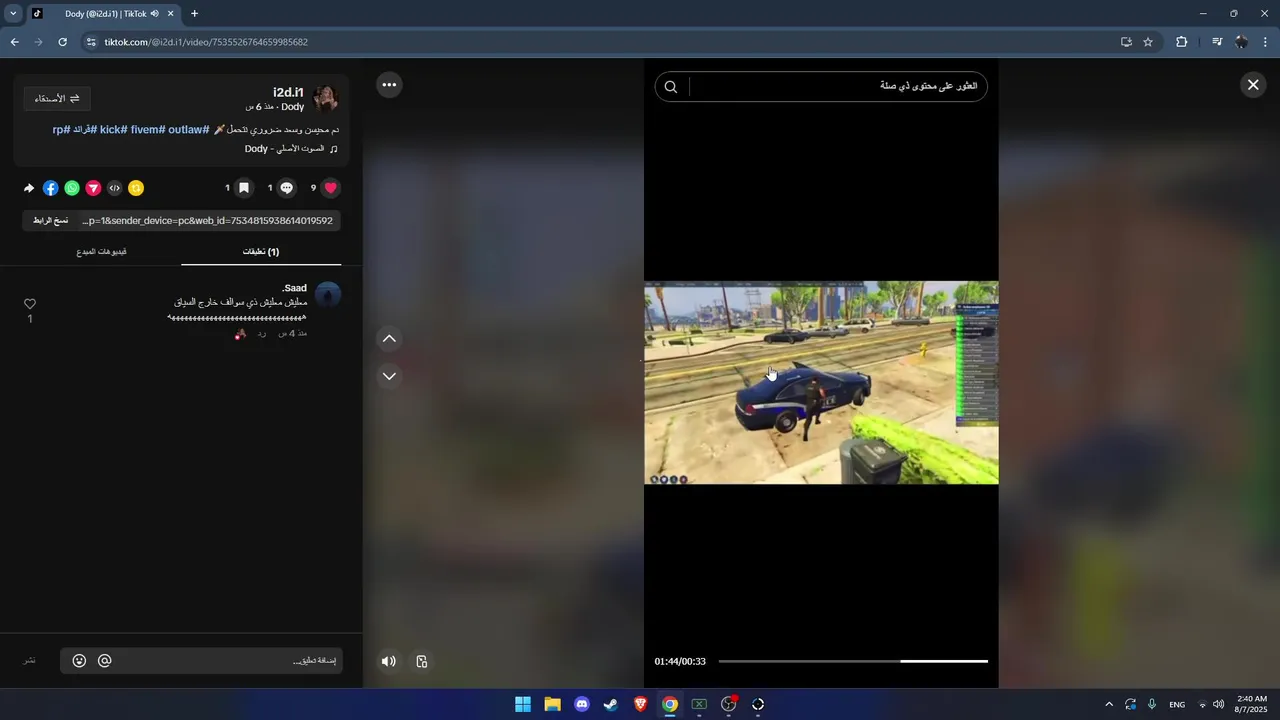Open the Saad. commenter name
The width and height of the screenshot is (1280, 720).
pyautogui.click(x=295, y=288)
